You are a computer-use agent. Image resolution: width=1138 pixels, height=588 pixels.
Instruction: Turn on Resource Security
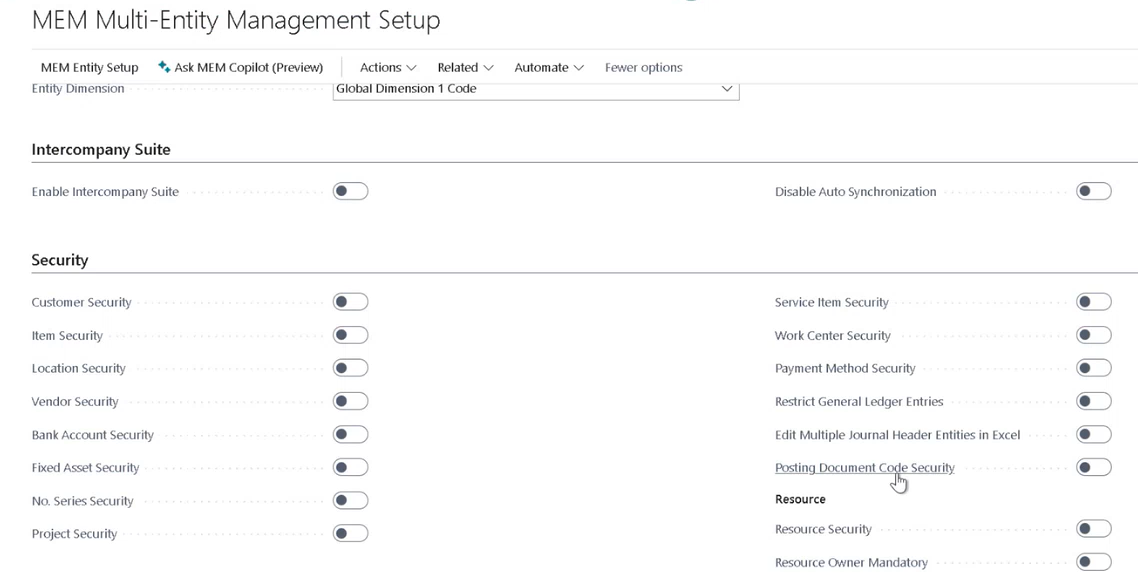click(x=1094, y=528)
